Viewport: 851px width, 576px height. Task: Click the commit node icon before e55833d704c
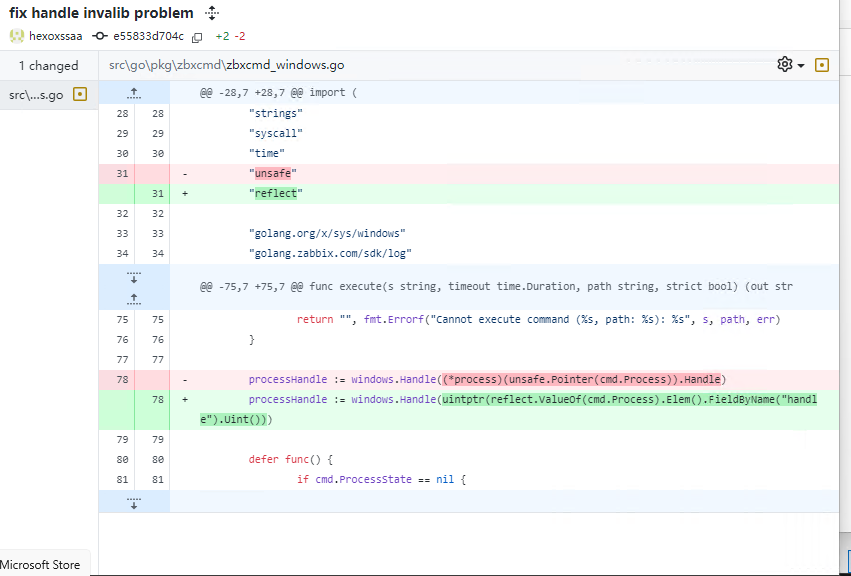100,36
